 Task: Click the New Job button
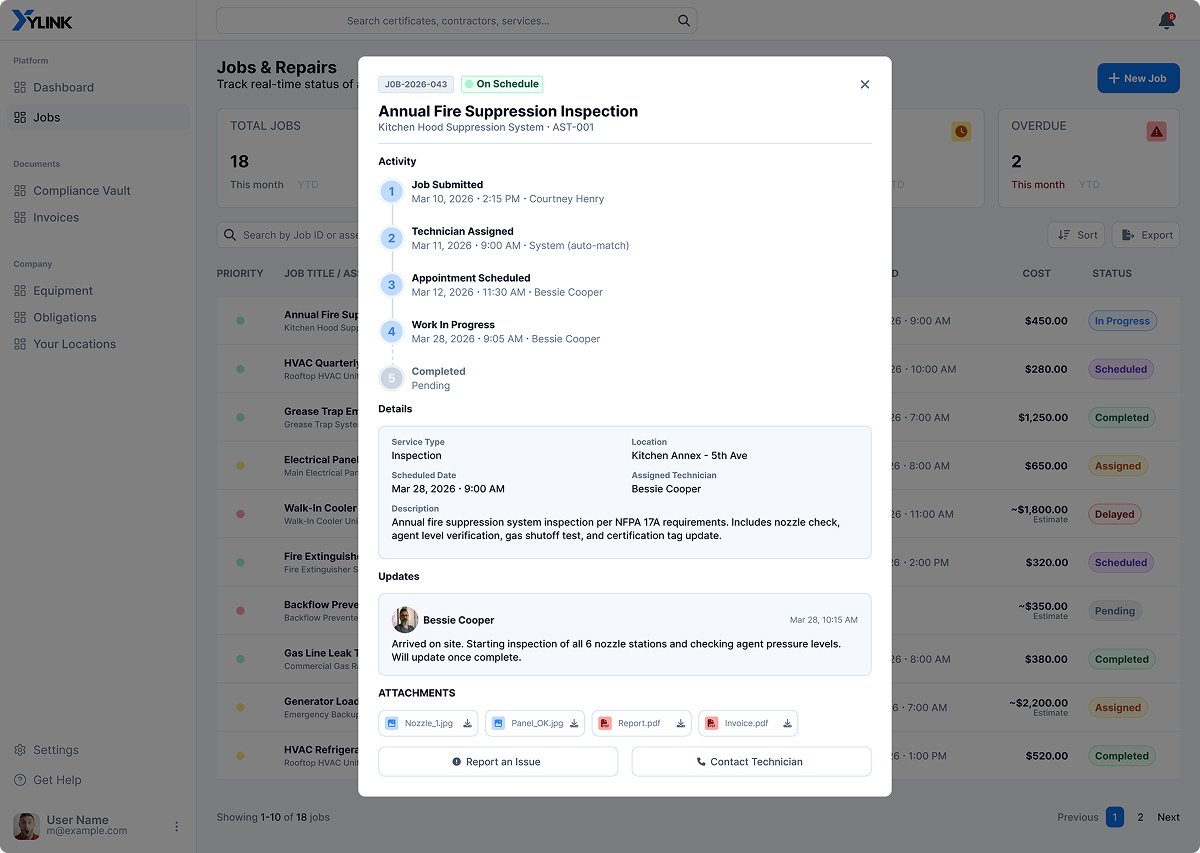coord(1138,78)
